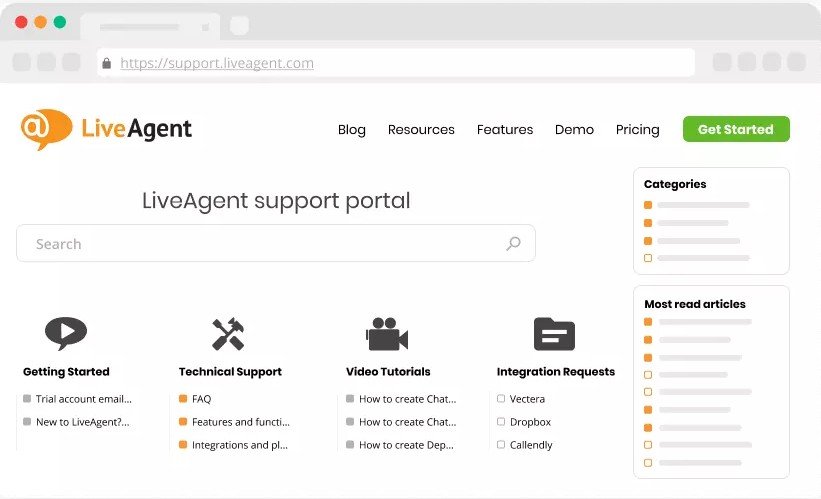Screen dimensions: 821x499
Task: Click the Integration Requests folder icon
Action: (554, 334)
